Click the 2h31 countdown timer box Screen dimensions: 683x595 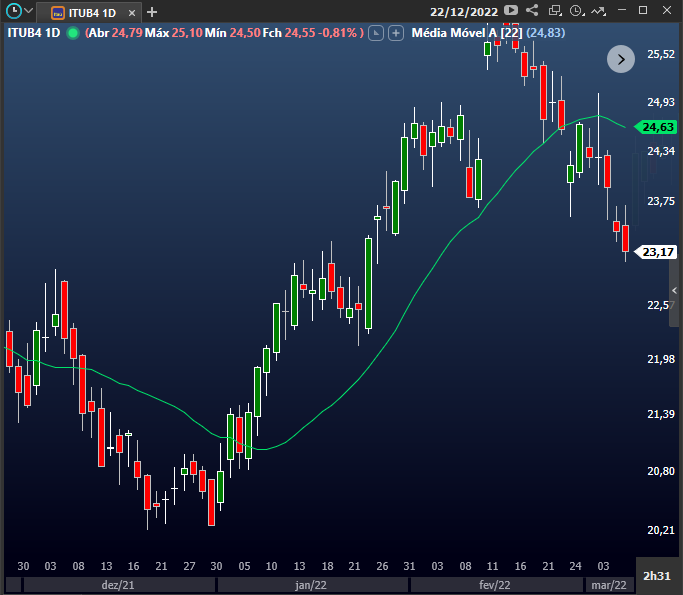point(657,576)
